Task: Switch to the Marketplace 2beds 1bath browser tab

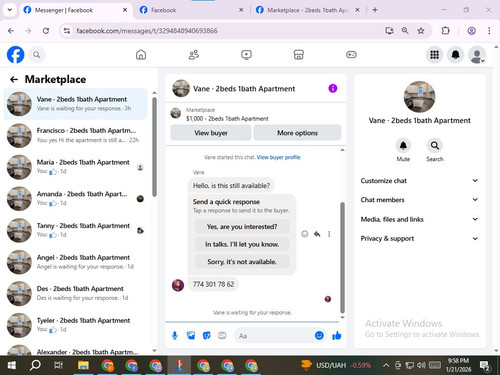Action: [308, 10]
